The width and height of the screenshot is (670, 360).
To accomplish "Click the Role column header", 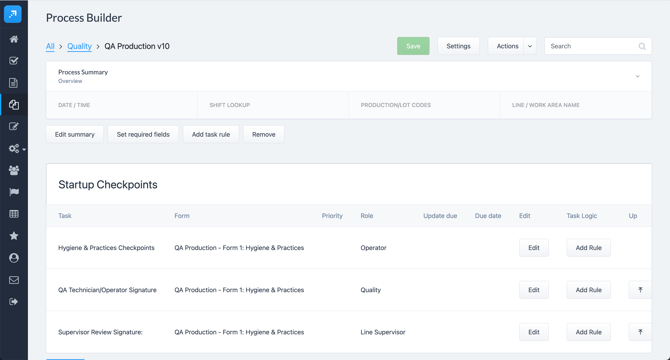I will [367, 216].
